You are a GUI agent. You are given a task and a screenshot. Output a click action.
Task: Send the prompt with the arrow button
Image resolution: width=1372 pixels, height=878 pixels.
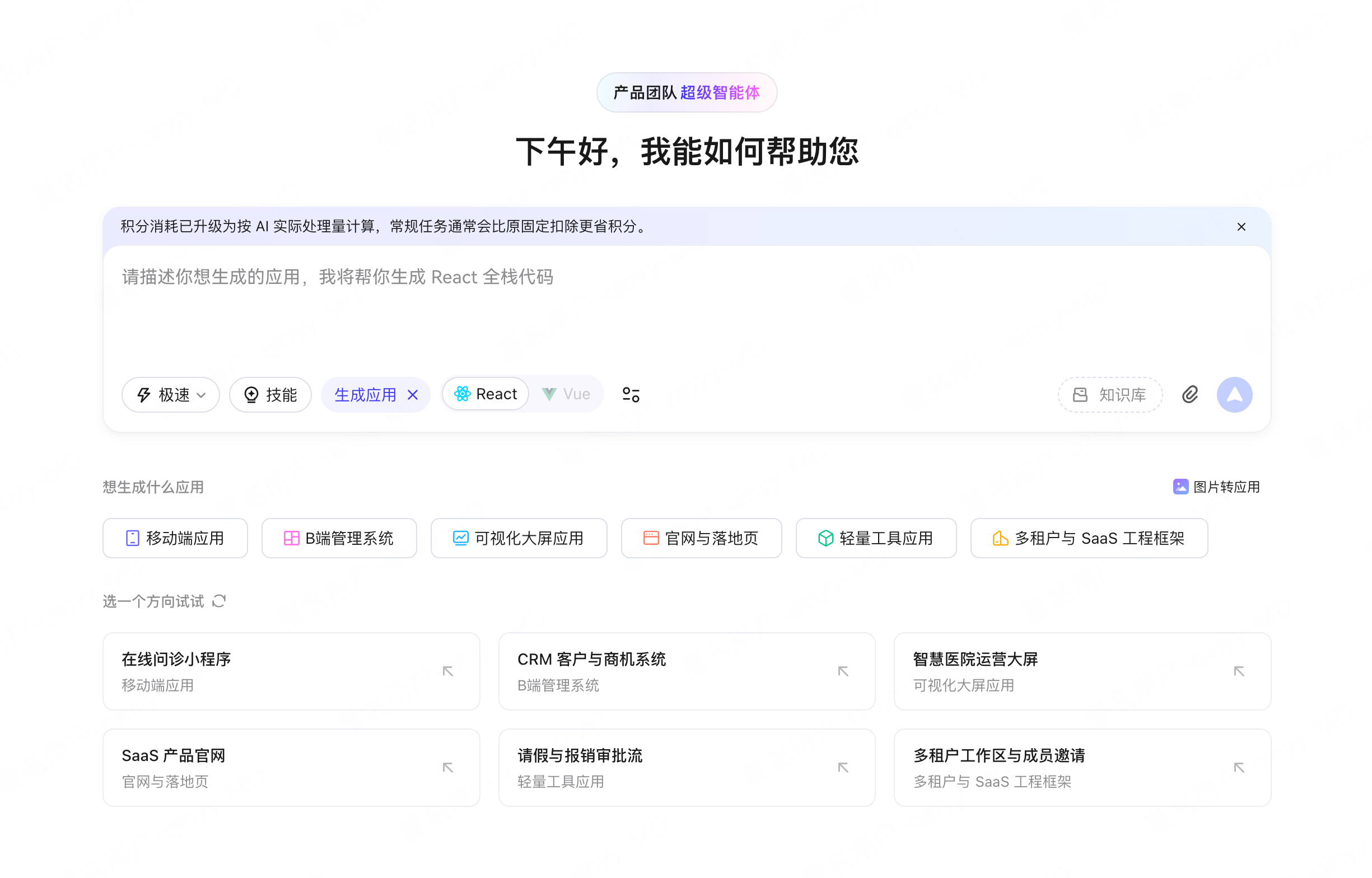pyautogui.click(x=1234, y=395)
